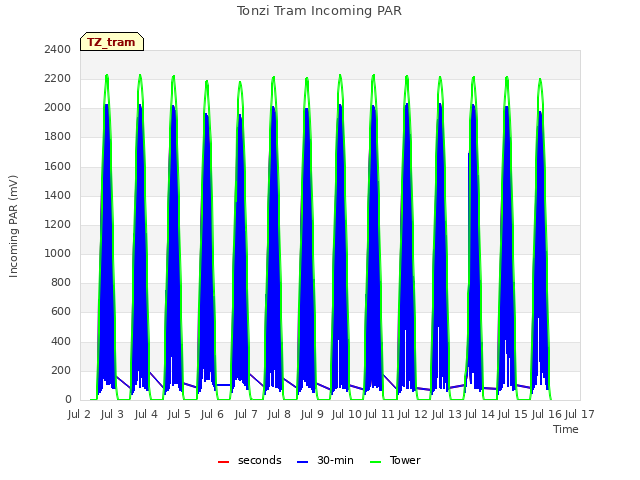
Task: Click the Jul 15 x-axis tick label
Action: click(513, 414)
